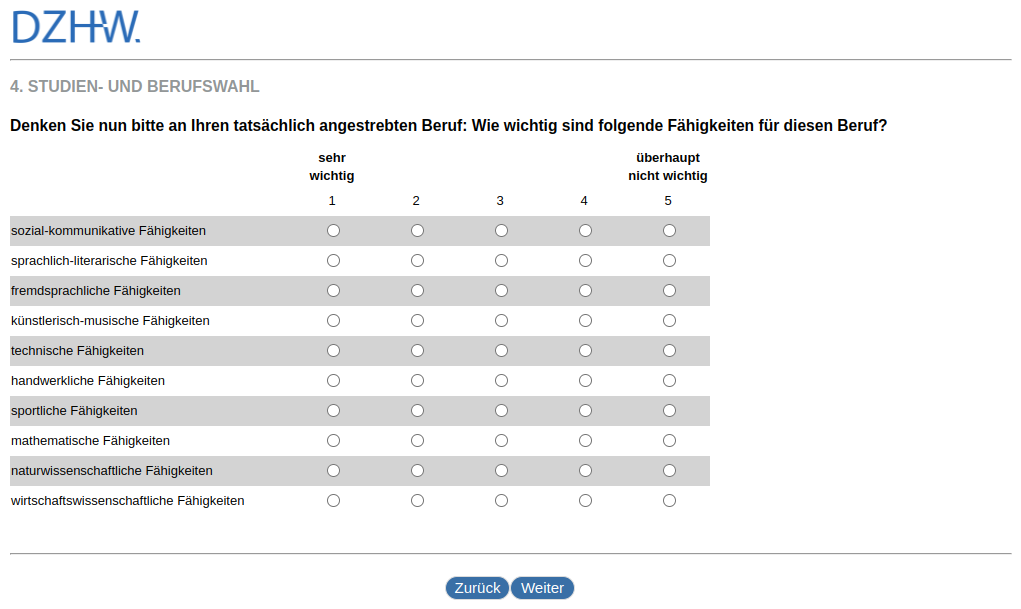Rate fremdsprachliche Fähigkeiten as 5
Screen dimensions: 1021x609
pyautogui.click(x=669, y=291)
